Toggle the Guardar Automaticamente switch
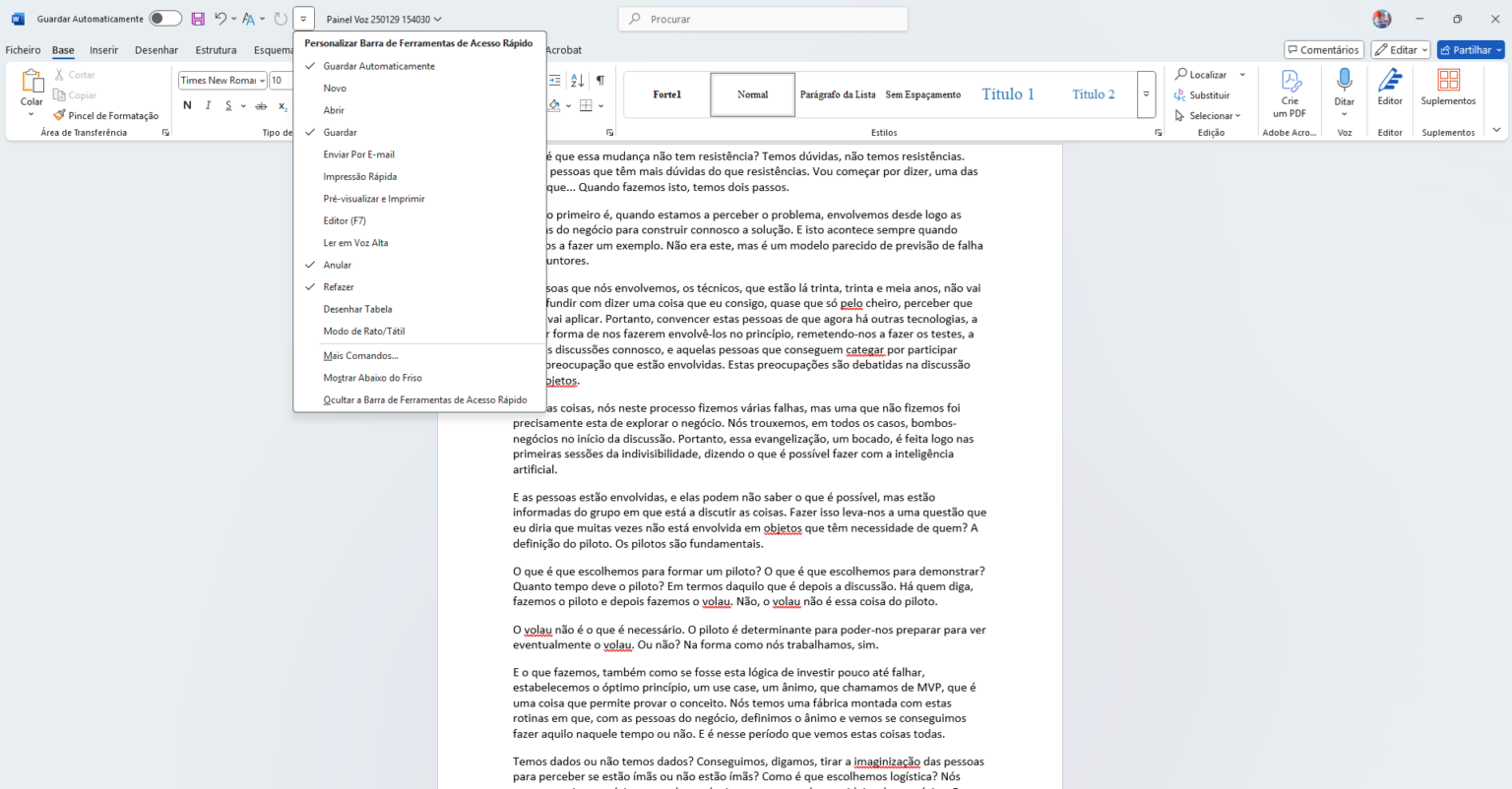The width and height of the screenshot is (1512, 789). pos(165,19)
